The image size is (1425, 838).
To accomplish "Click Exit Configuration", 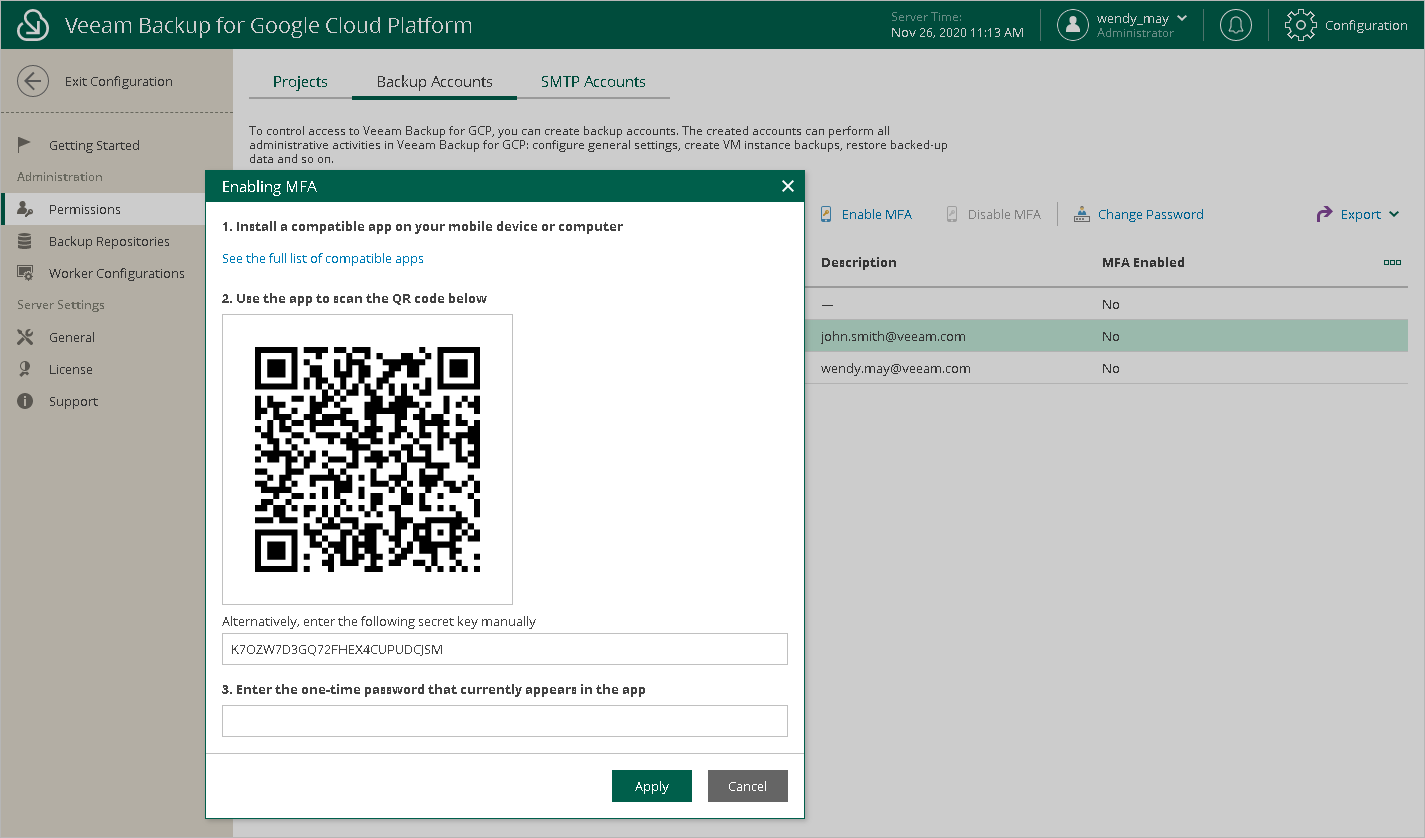I will pos(118,81).
